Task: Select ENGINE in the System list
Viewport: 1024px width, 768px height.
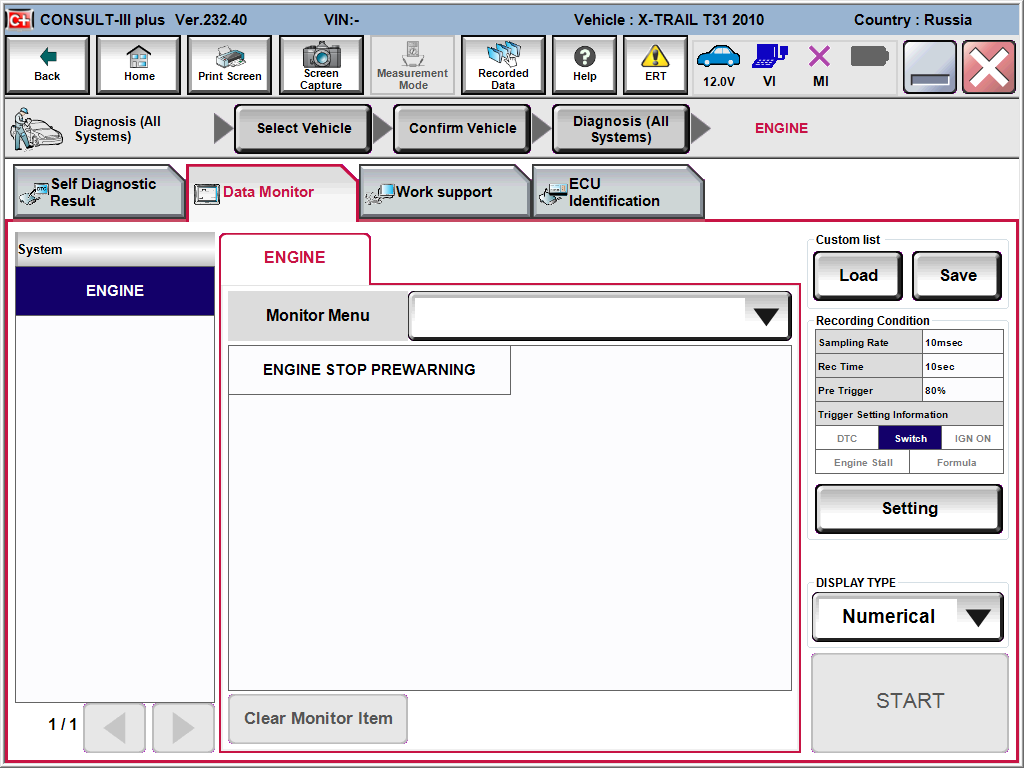Action: pos(115,291)
